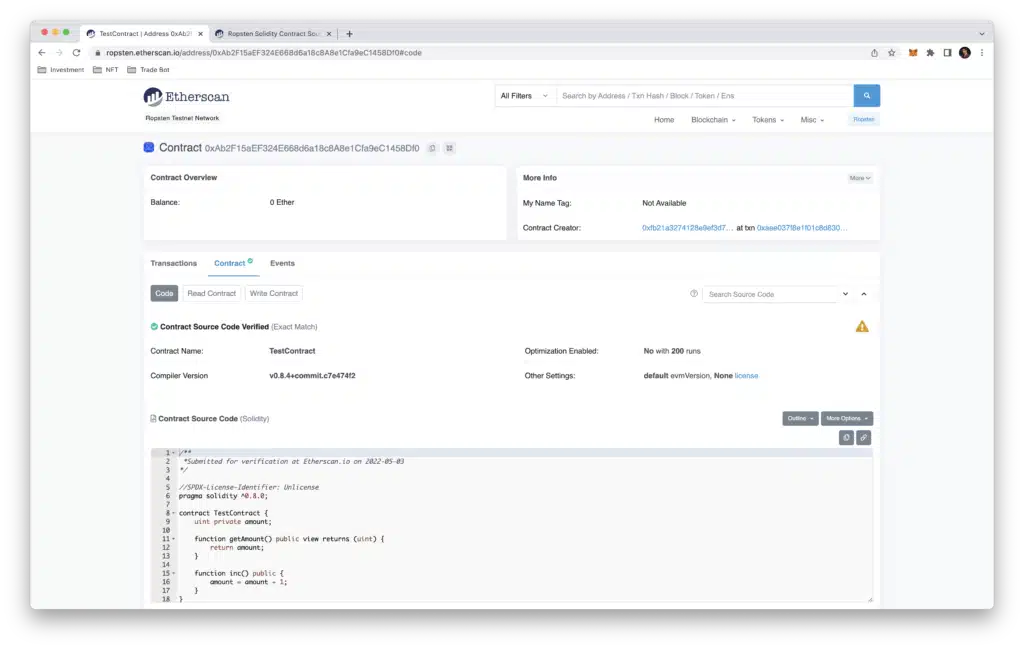Open the MetaMask fox extension
Viewport: 1024px width, 649px height.
(x=913, y=53)
